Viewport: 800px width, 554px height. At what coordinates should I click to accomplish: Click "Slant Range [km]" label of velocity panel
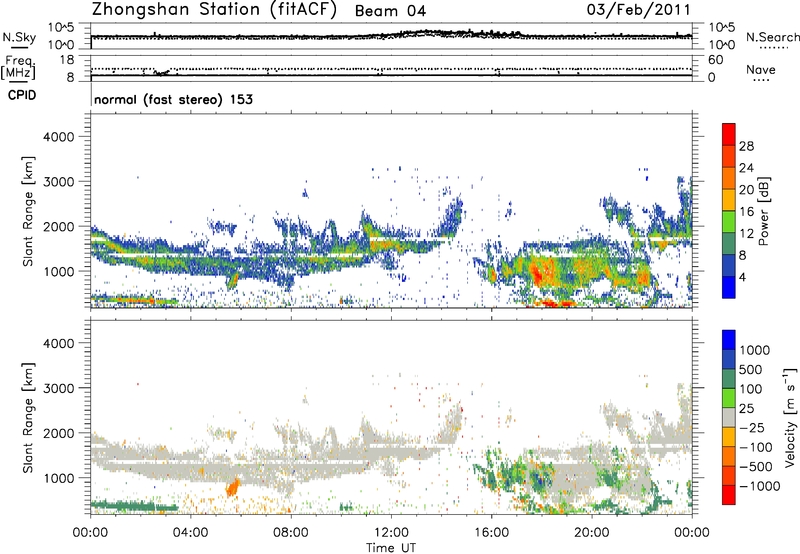coord(28,417)
